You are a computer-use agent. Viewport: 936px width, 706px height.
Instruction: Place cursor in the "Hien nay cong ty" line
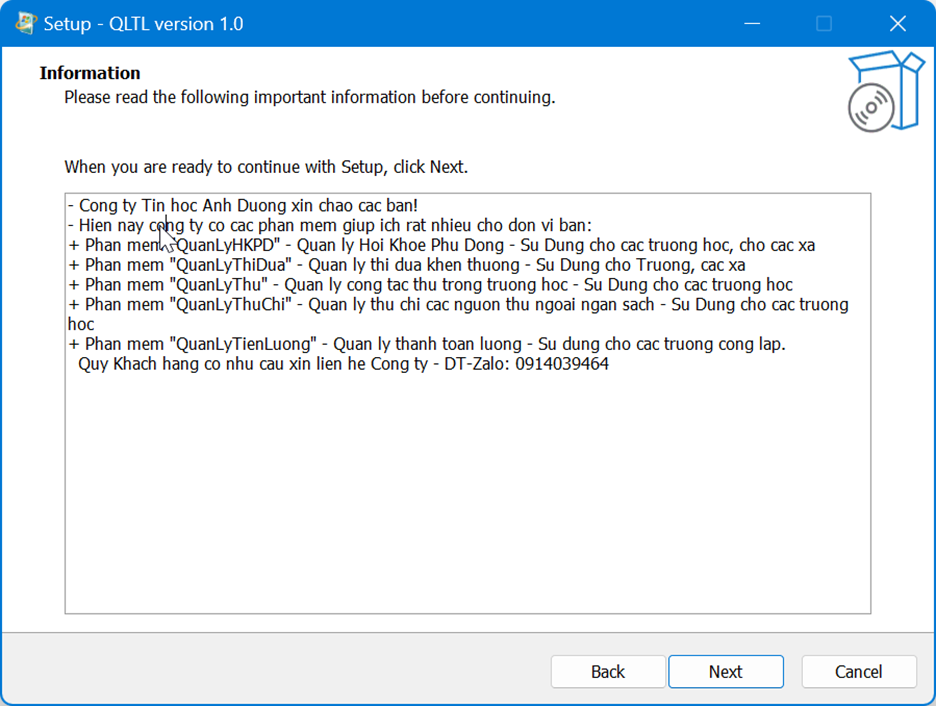coord(340,225)
